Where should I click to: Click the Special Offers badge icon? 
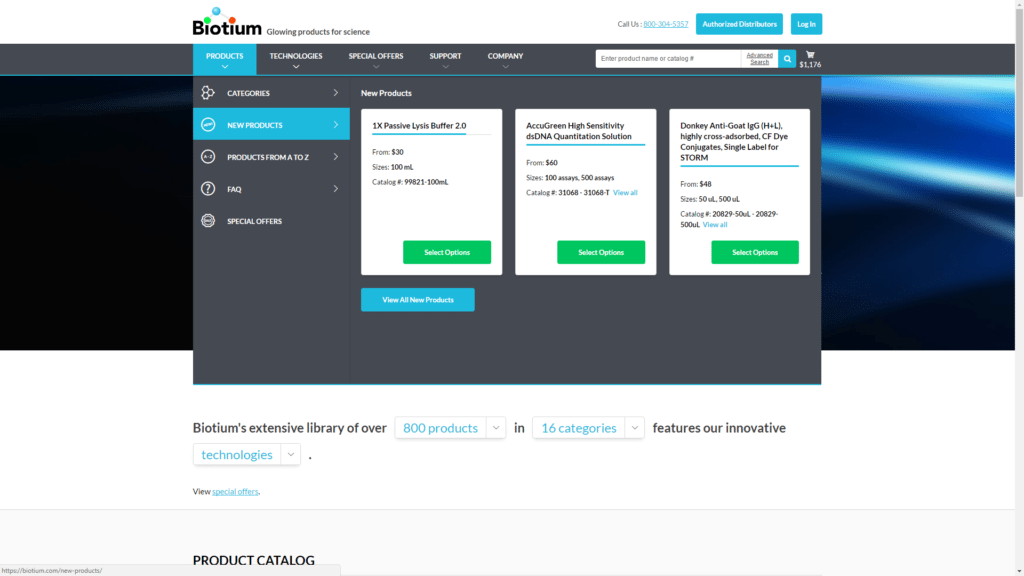point(208,221)
